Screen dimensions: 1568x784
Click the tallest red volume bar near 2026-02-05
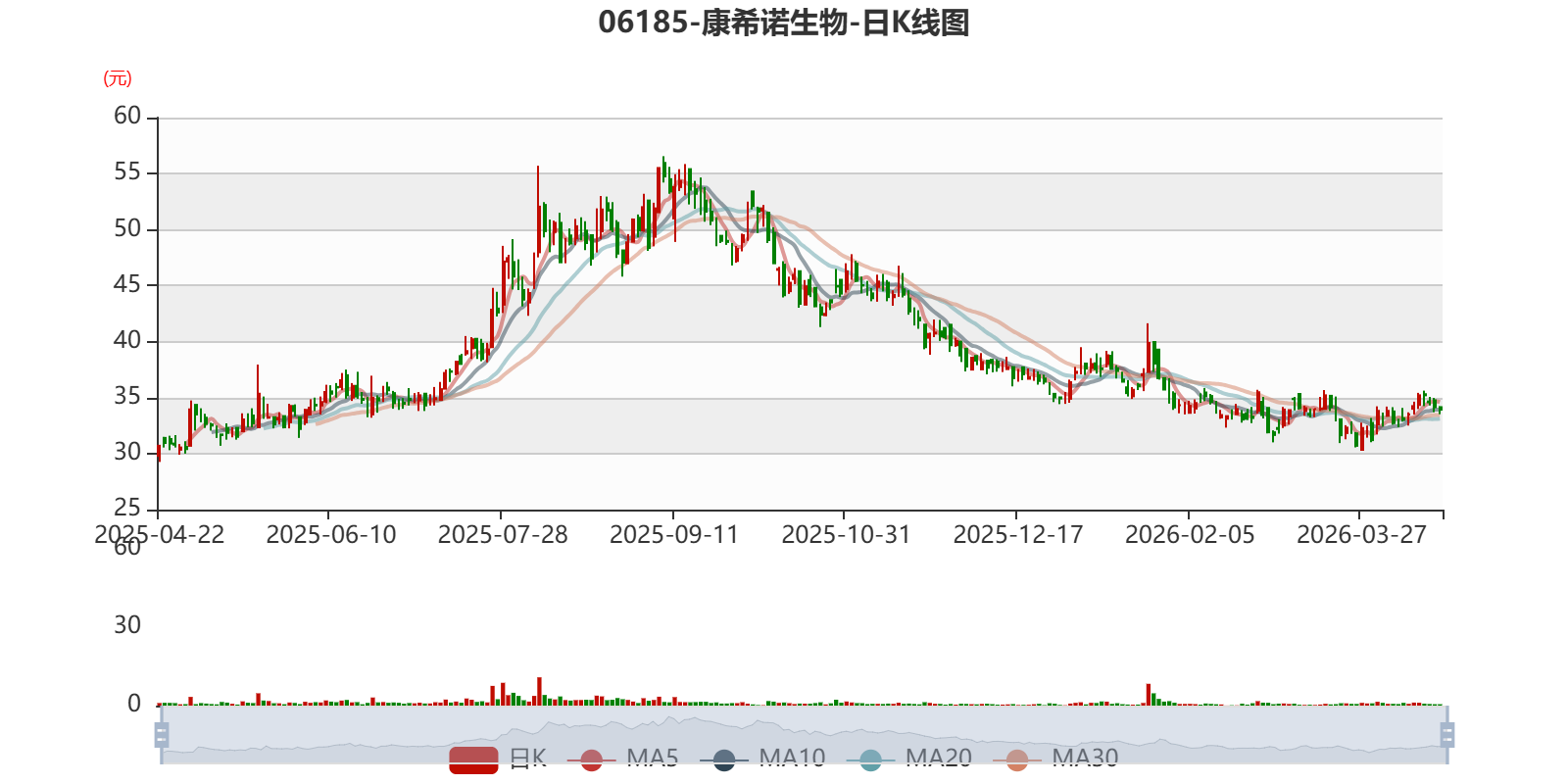tap(1149, 695)
